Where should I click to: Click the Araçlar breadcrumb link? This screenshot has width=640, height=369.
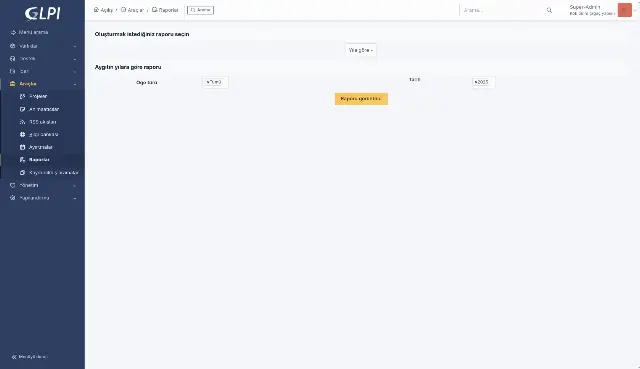[x=132, y=10]
